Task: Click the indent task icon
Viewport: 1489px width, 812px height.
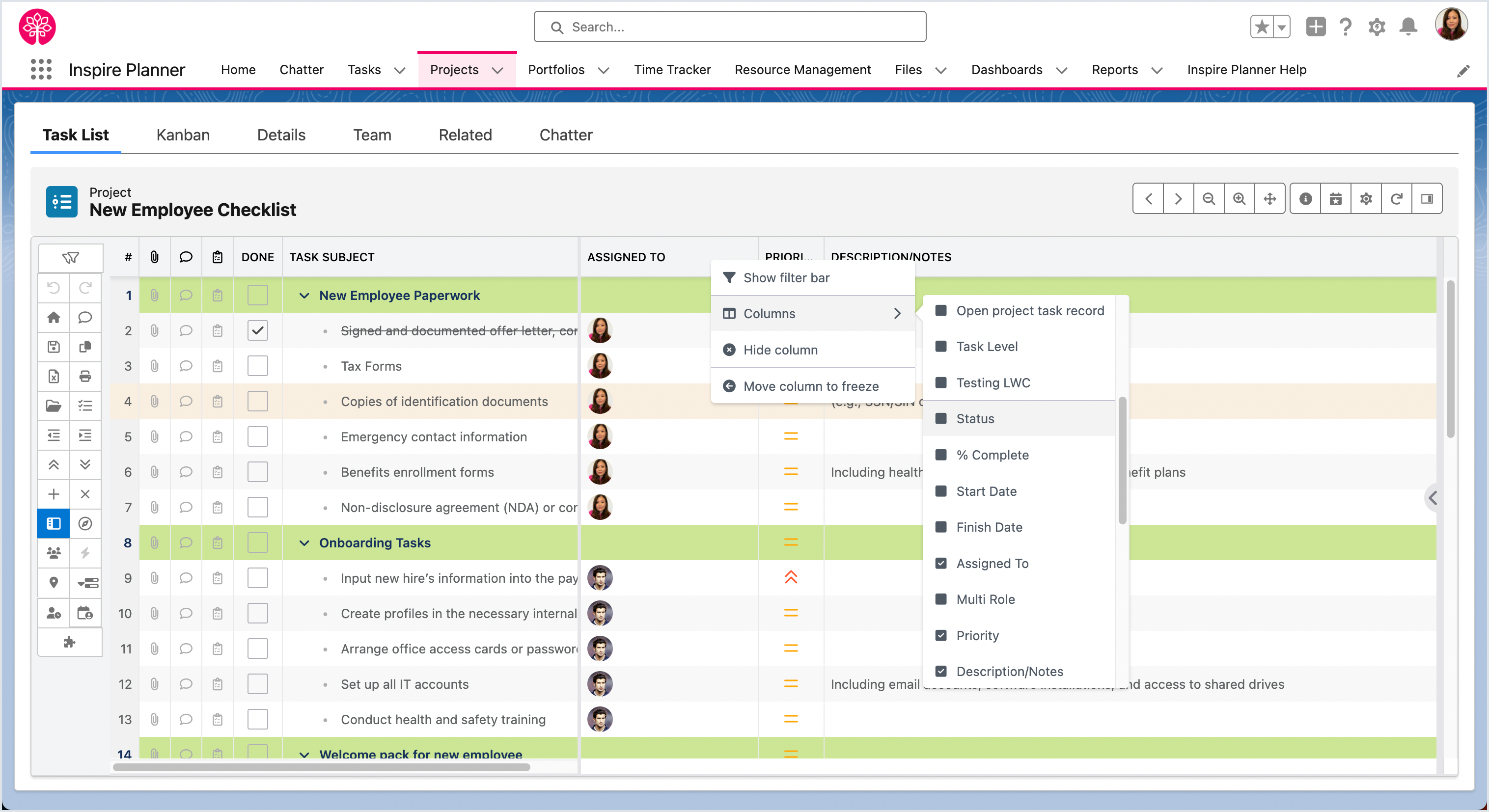Action: 85,435
